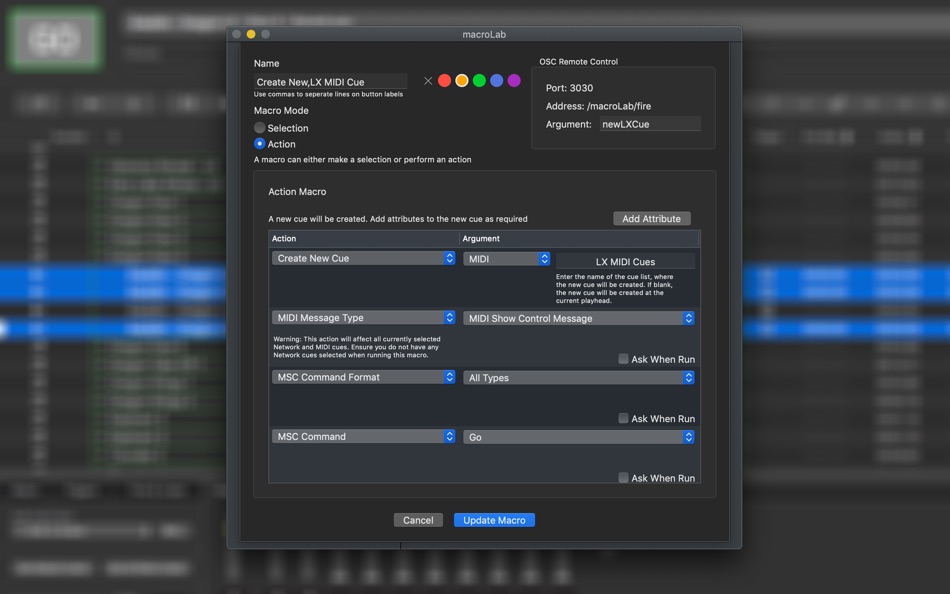Open the Go argument dropdown
The image size is (950, 594).
[x=579, y=437]
